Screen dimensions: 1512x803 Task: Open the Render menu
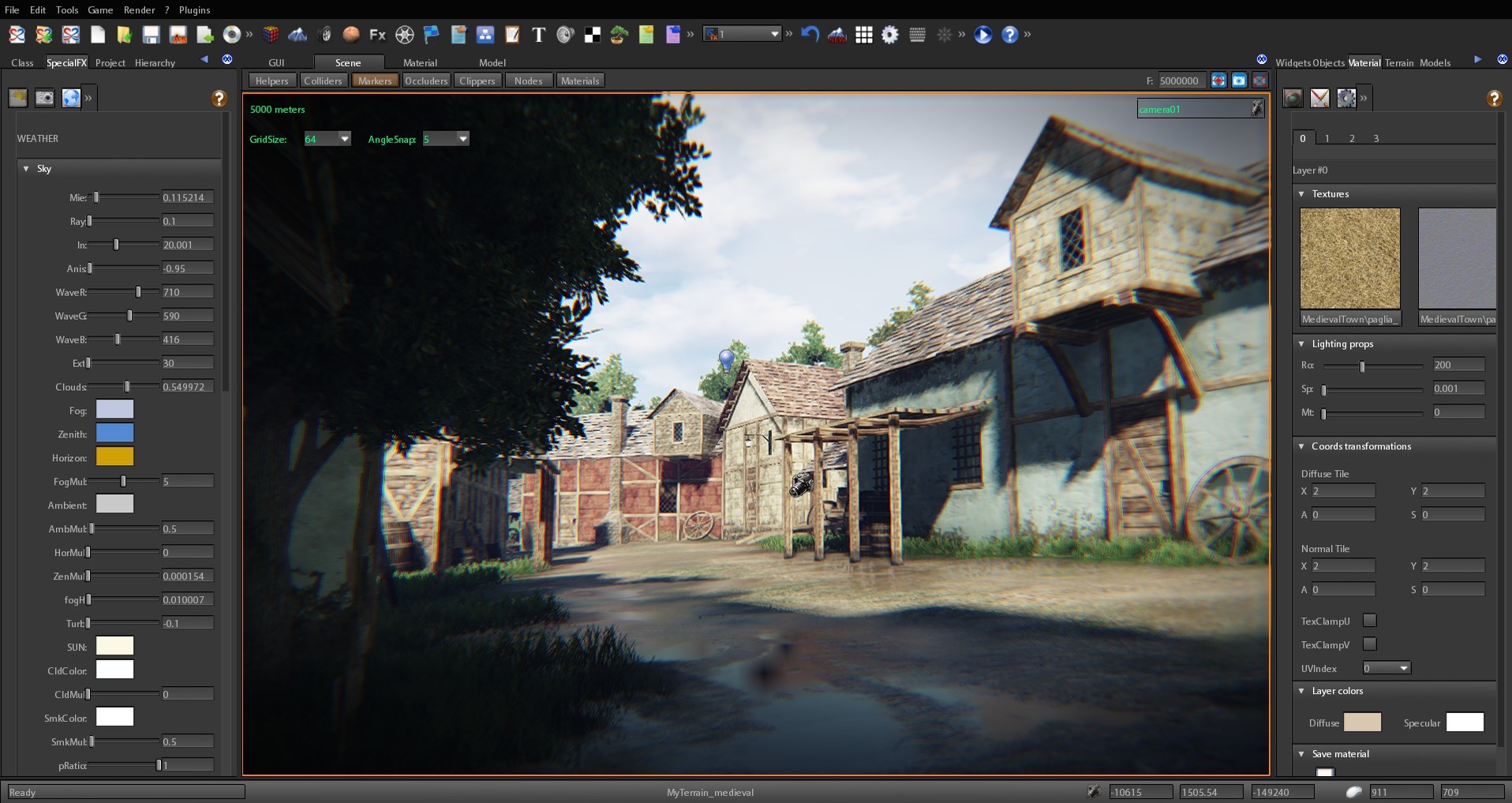click(x=140, y=10)
